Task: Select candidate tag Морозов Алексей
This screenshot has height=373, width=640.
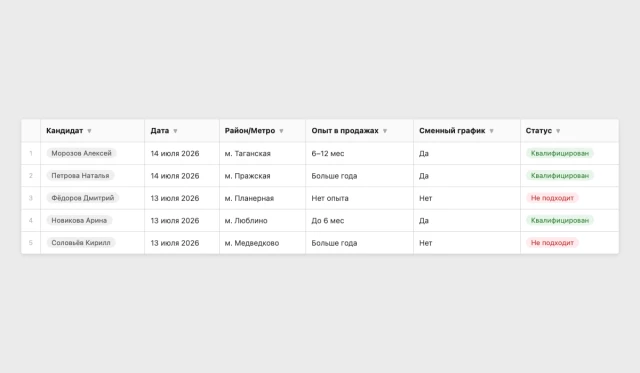Action: tap(82, 153)
